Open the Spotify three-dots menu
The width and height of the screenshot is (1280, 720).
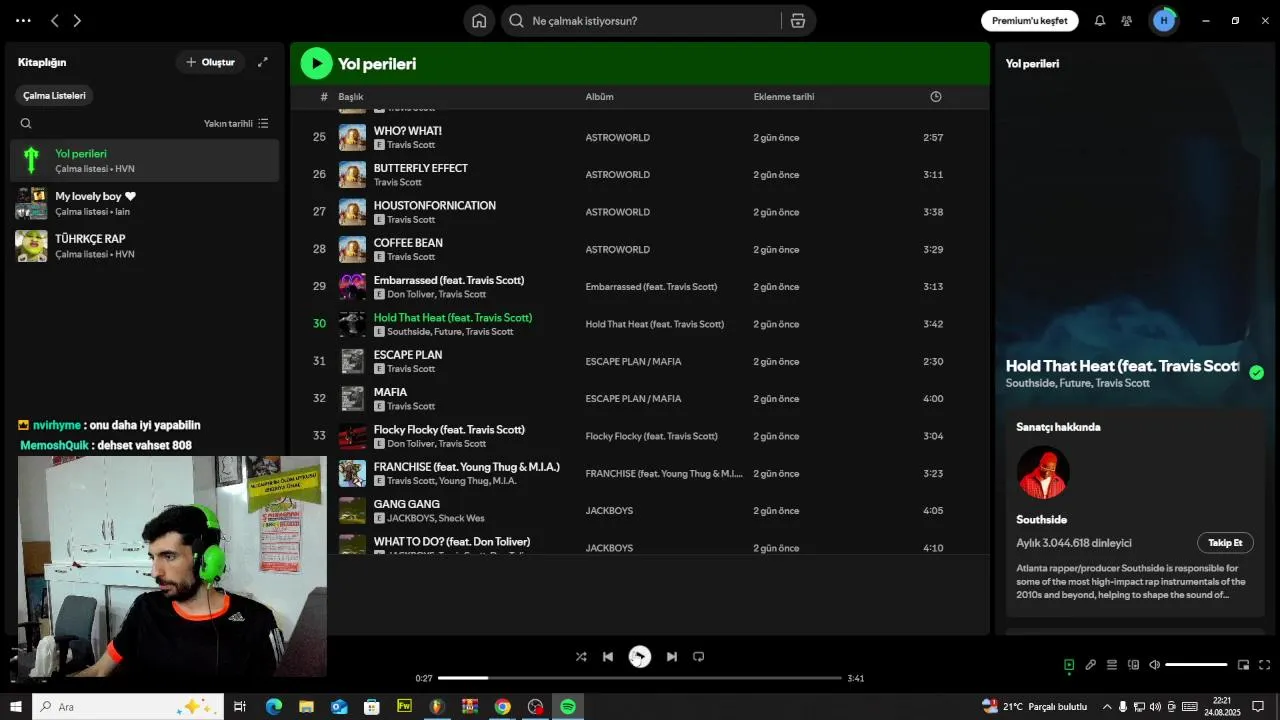[24, 20]
